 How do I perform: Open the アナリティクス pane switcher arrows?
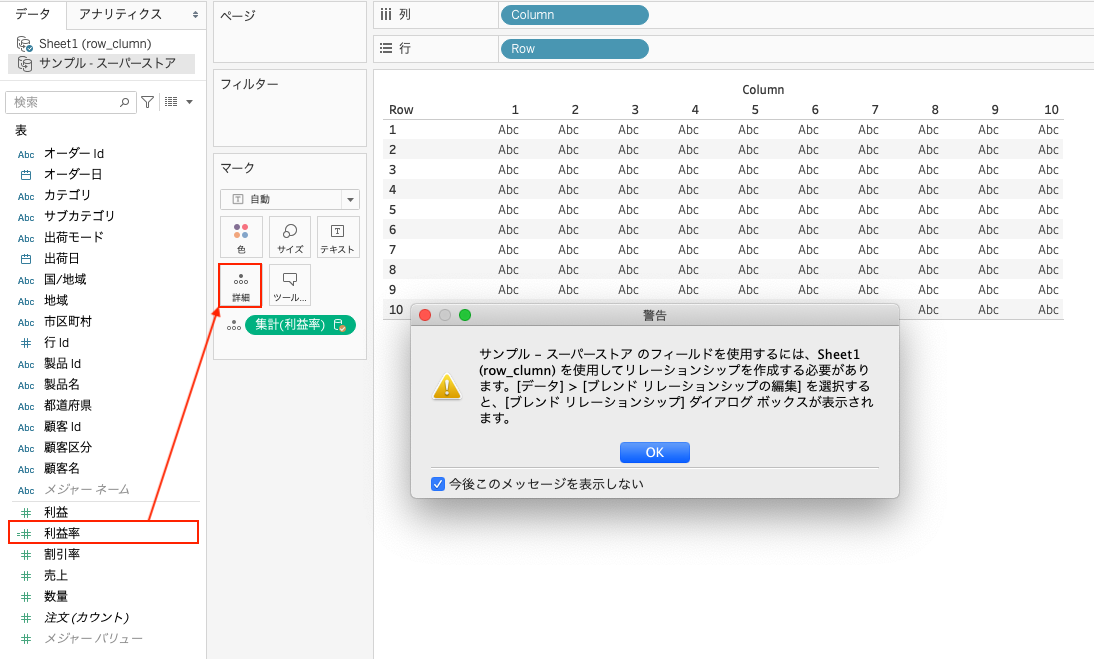tap(195, 15)
